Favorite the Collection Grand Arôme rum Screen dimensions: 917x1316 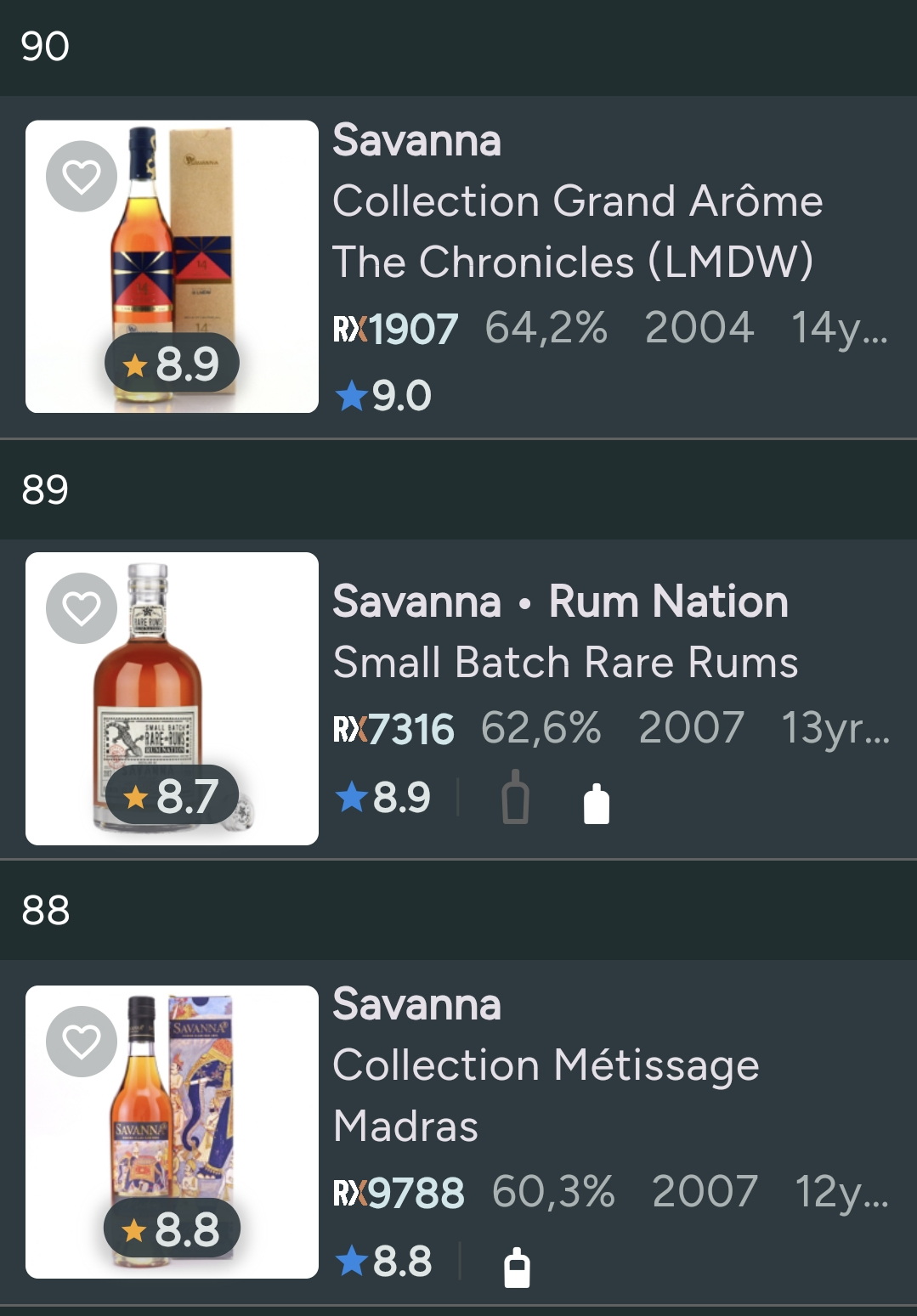[82, 177]
